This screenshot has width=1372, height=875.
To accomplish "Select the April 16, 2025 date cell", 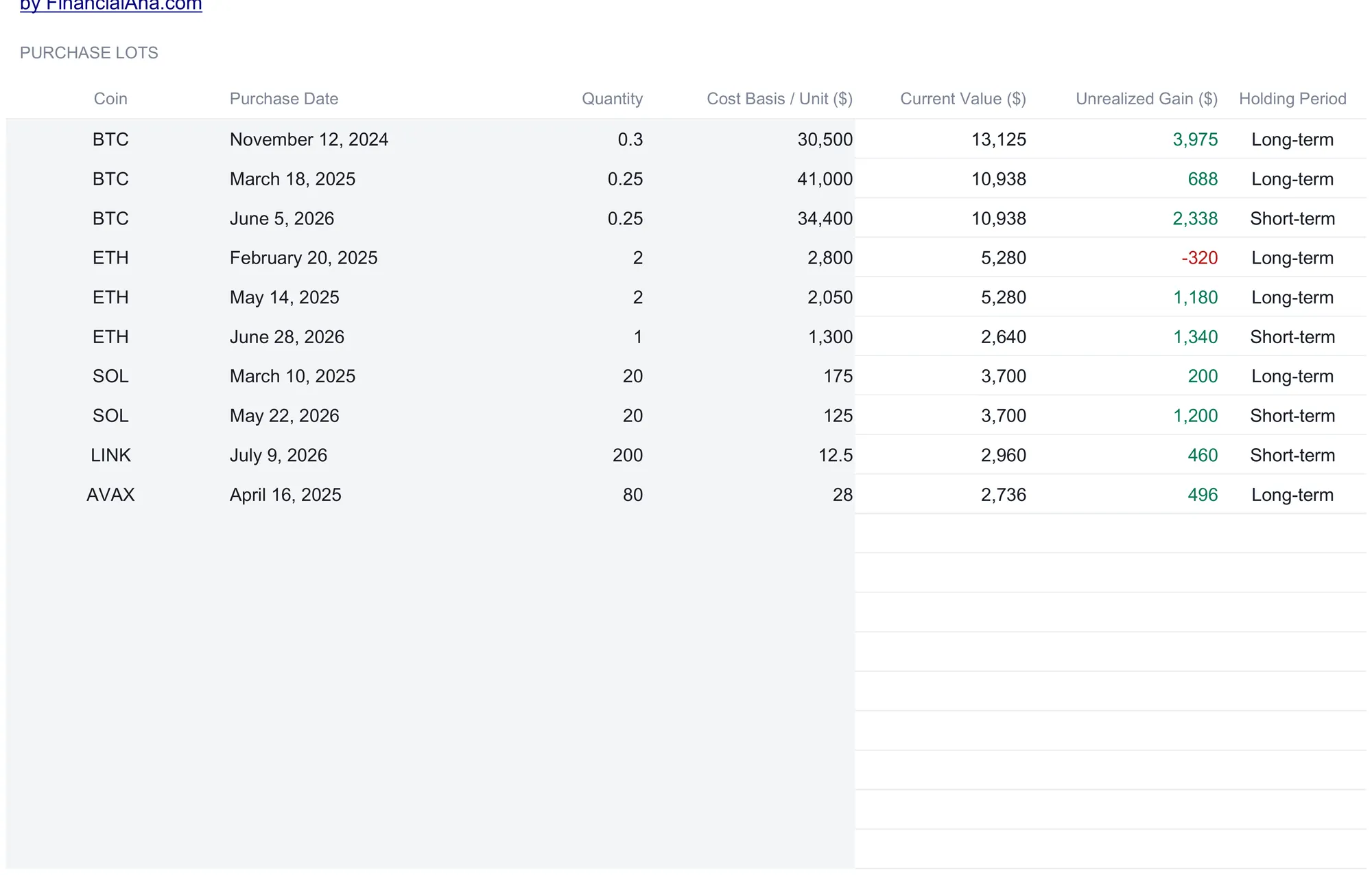I will point(285,495).
